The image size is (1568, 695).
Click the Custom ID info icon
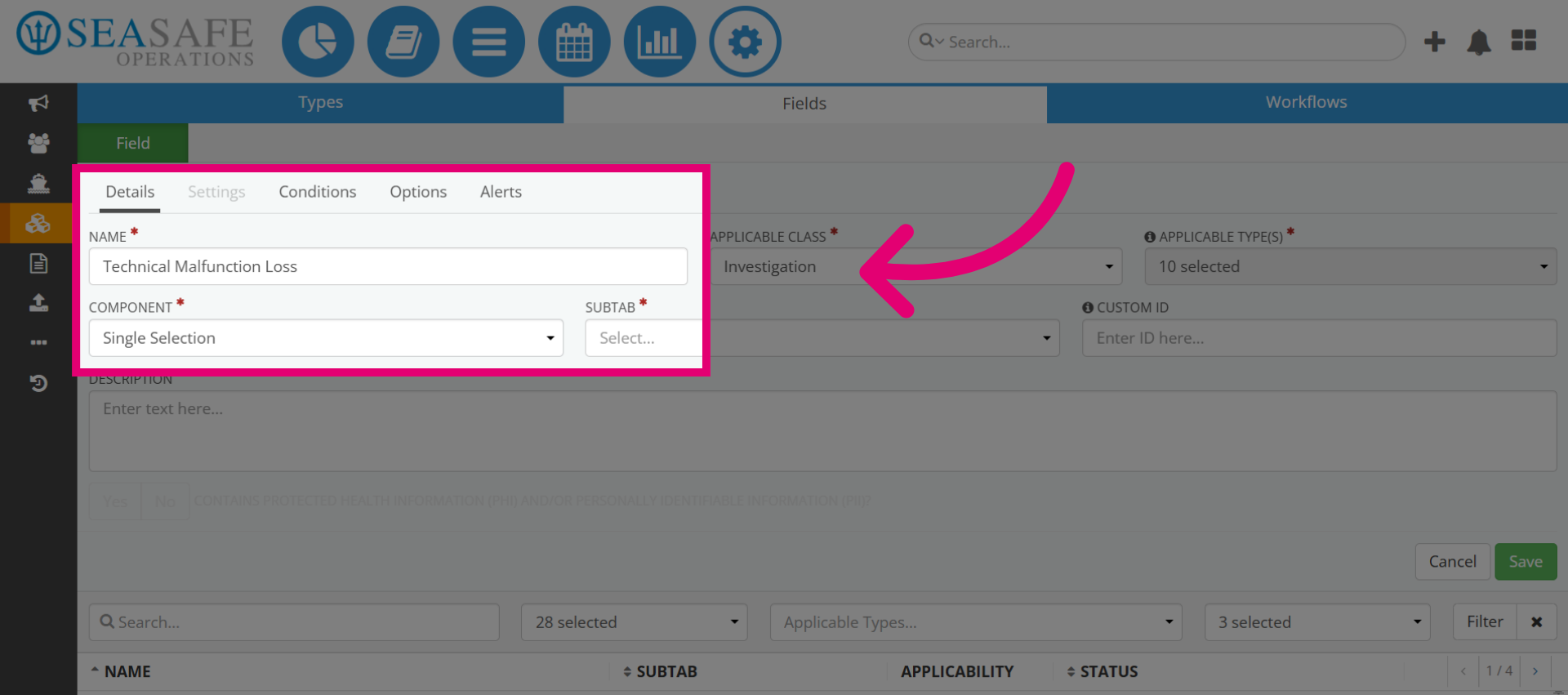click(x=1088, y=308)
